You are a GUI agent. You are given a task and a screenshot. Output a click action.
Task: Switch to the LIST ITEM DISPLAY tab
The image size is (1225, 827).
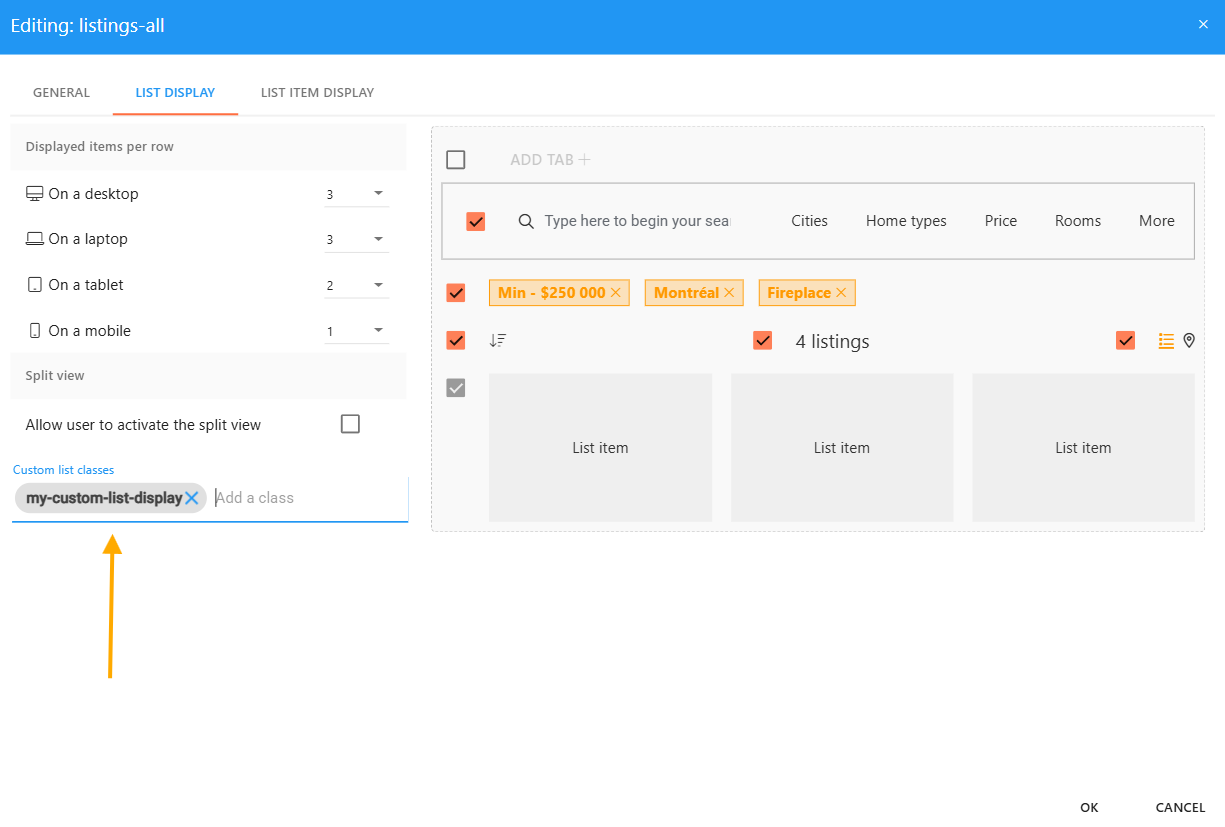(x=317, y=93)
